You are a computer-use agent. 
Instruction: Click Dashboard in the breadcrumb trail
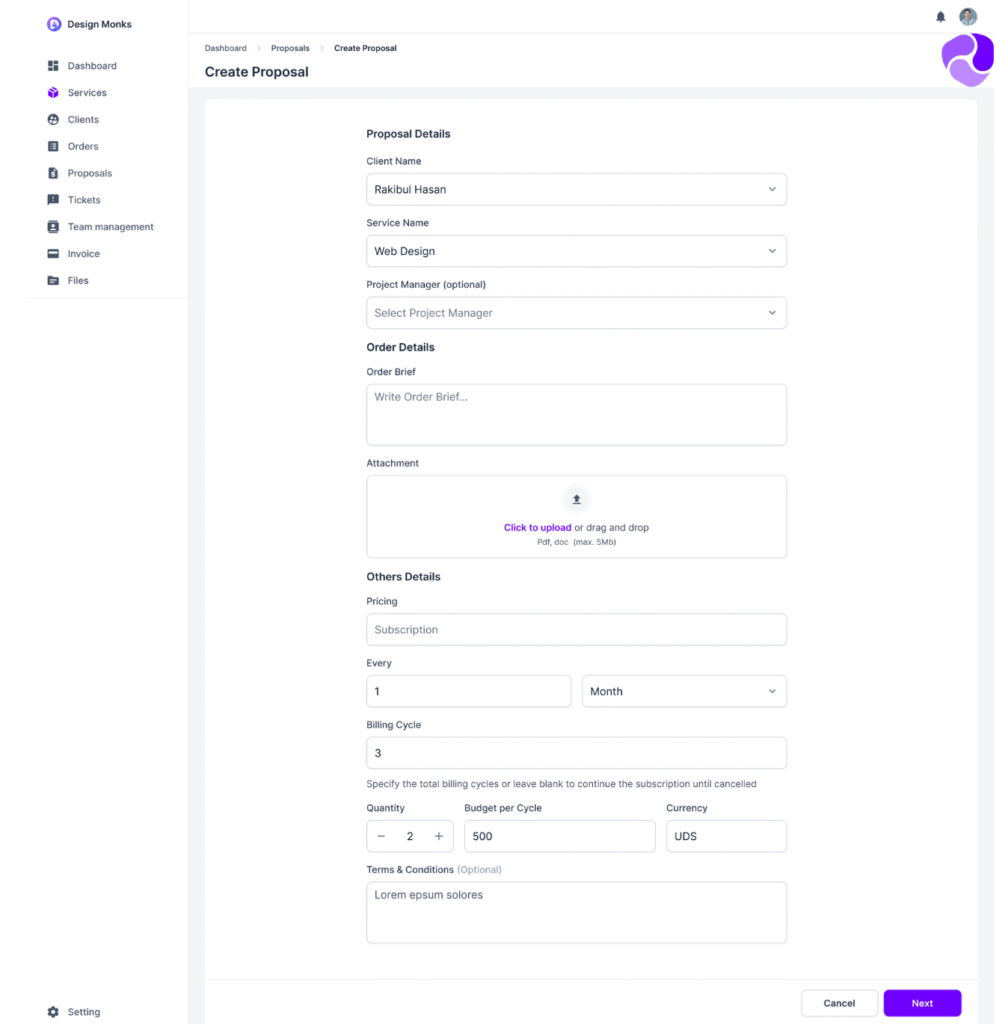225,47
